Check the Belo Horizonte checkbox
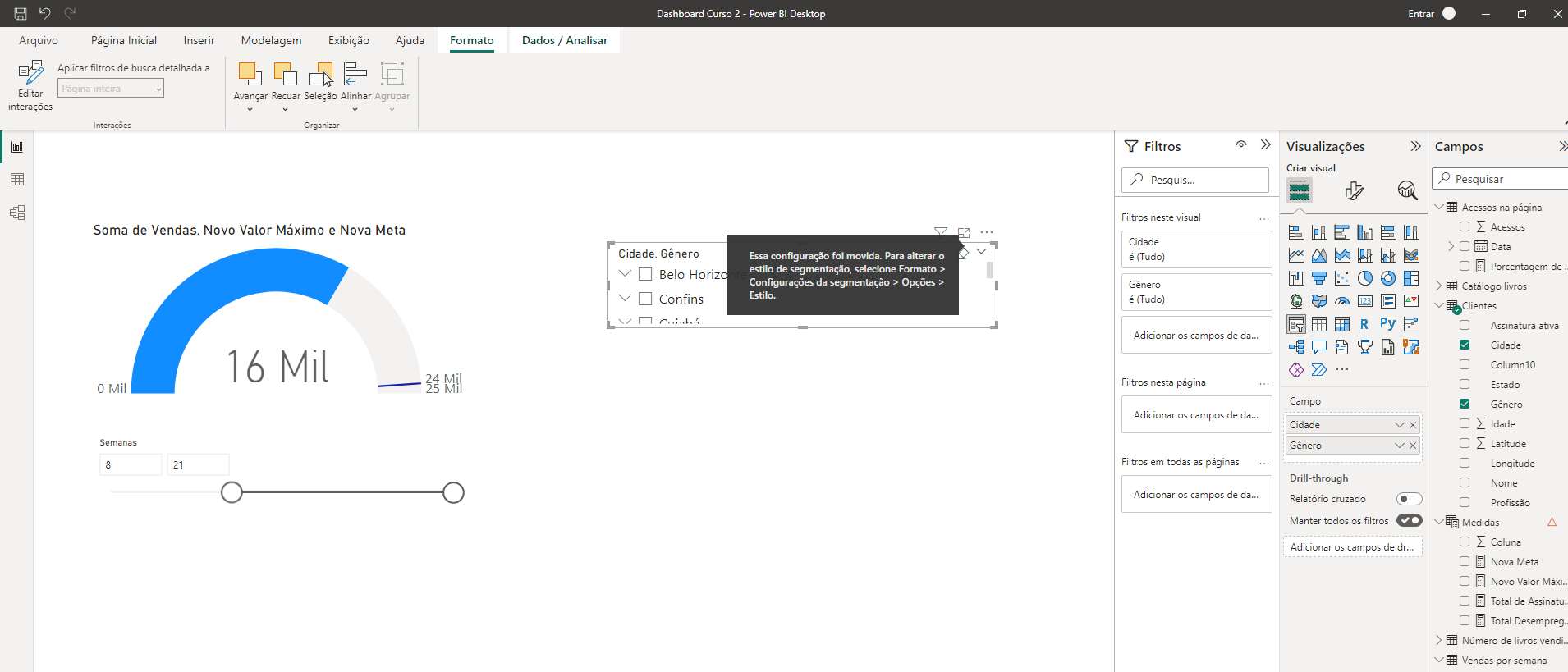This screenshot has width=1568, height=672. 645,274
